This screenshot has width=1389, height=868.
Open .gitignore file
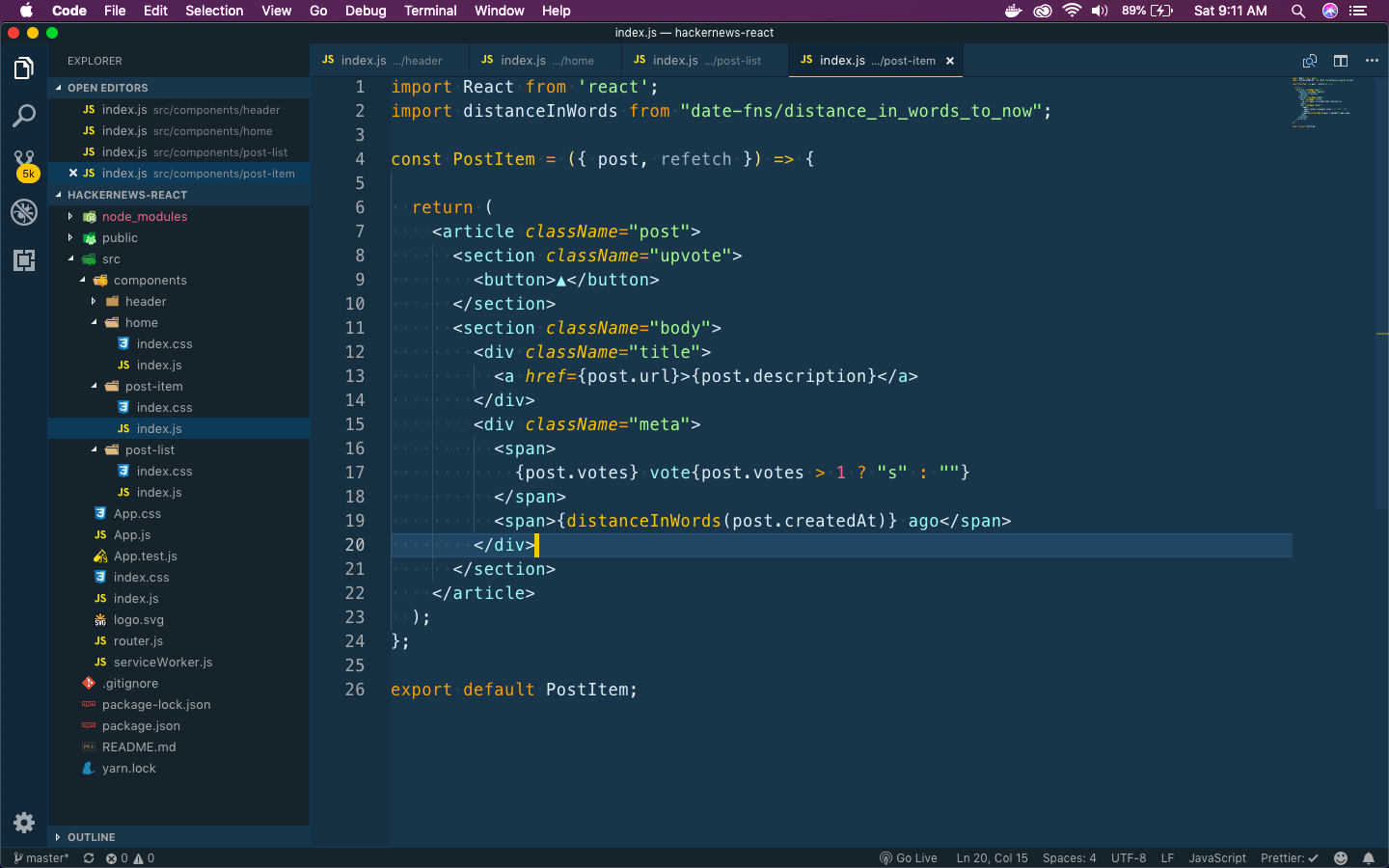coord(178,684)
